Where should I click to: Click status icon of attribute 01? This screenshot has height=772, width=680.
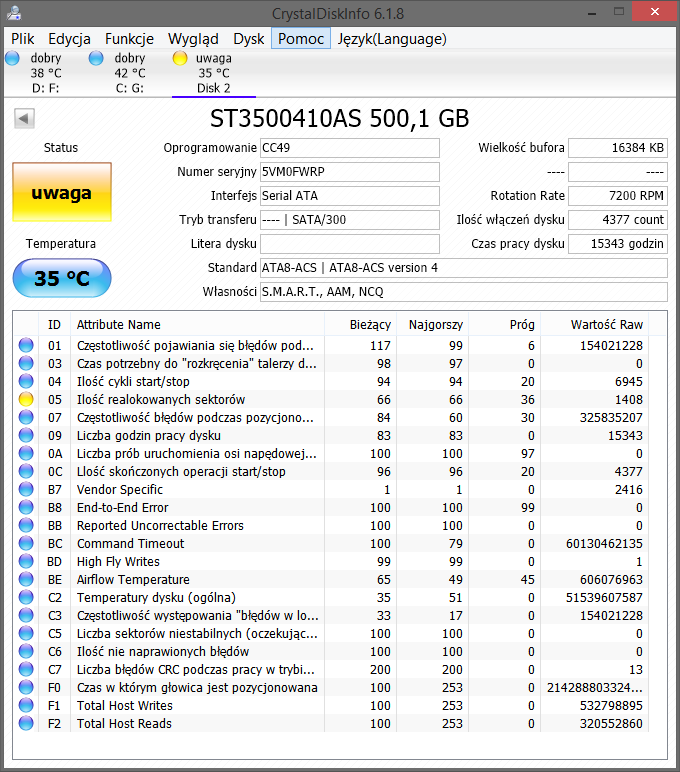26,345
